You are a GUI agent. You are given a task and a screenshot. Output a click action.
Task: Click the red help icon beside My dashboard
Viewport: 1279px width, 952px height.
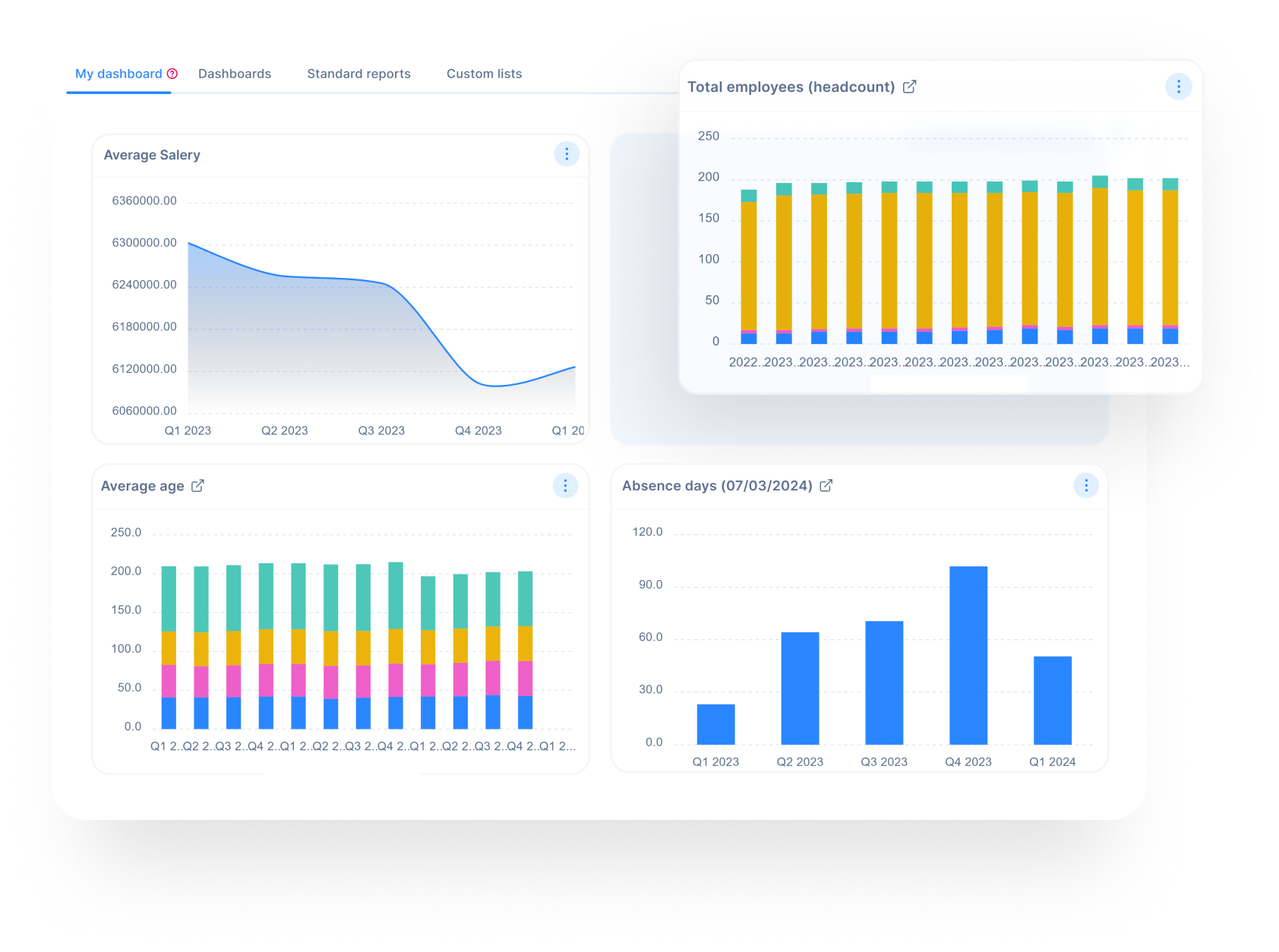click(x=172, y=74)
